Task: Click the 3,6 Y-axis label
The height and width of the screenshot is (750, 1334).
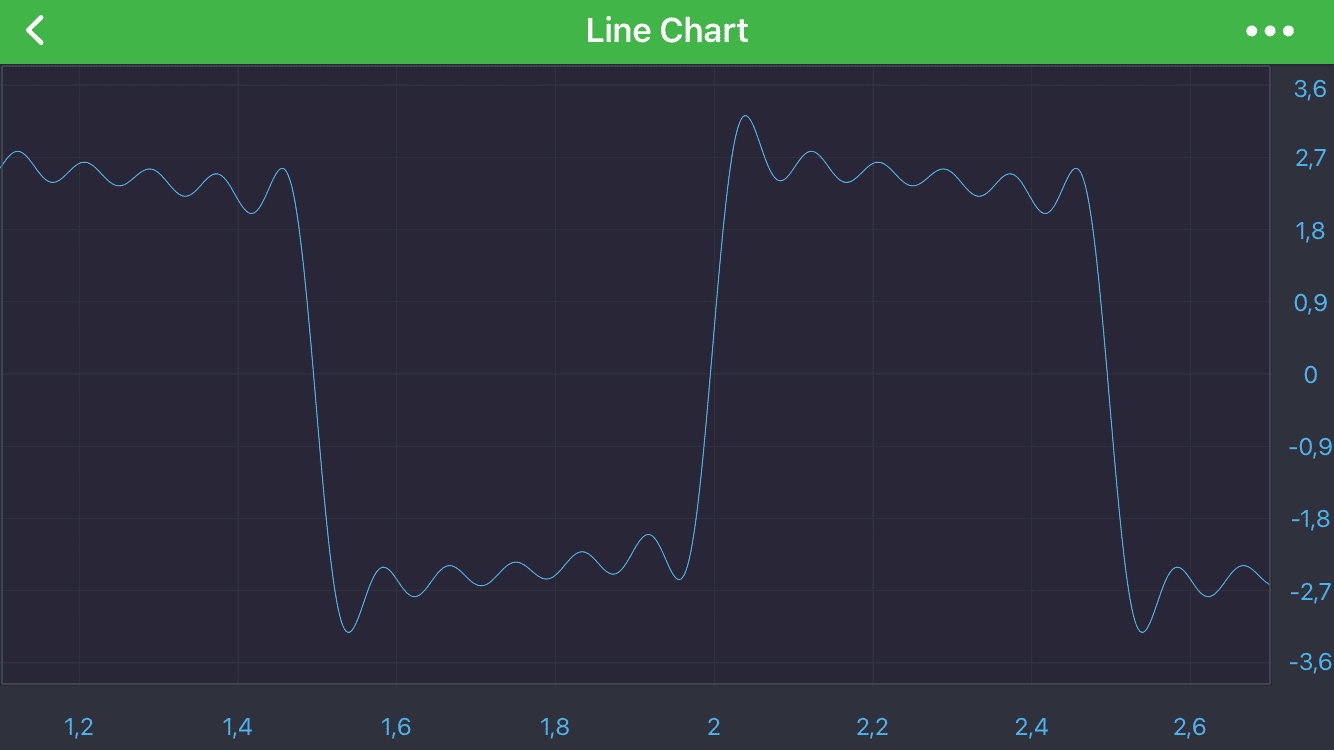Action: (x=1310, y=89)
